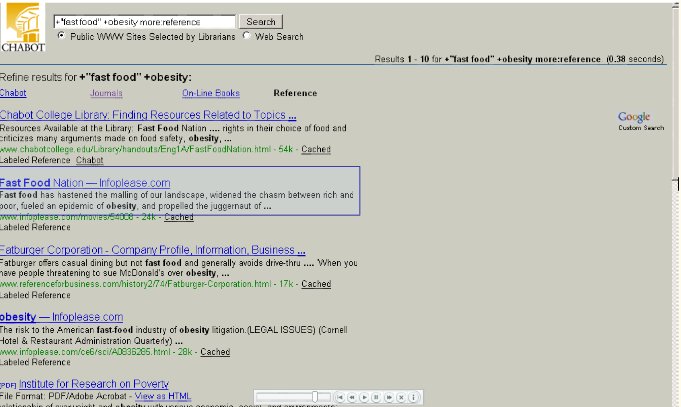Click the Google Custom Search logo
The height and width of the screenshot is (407, 681).
(x=641, y=121)
